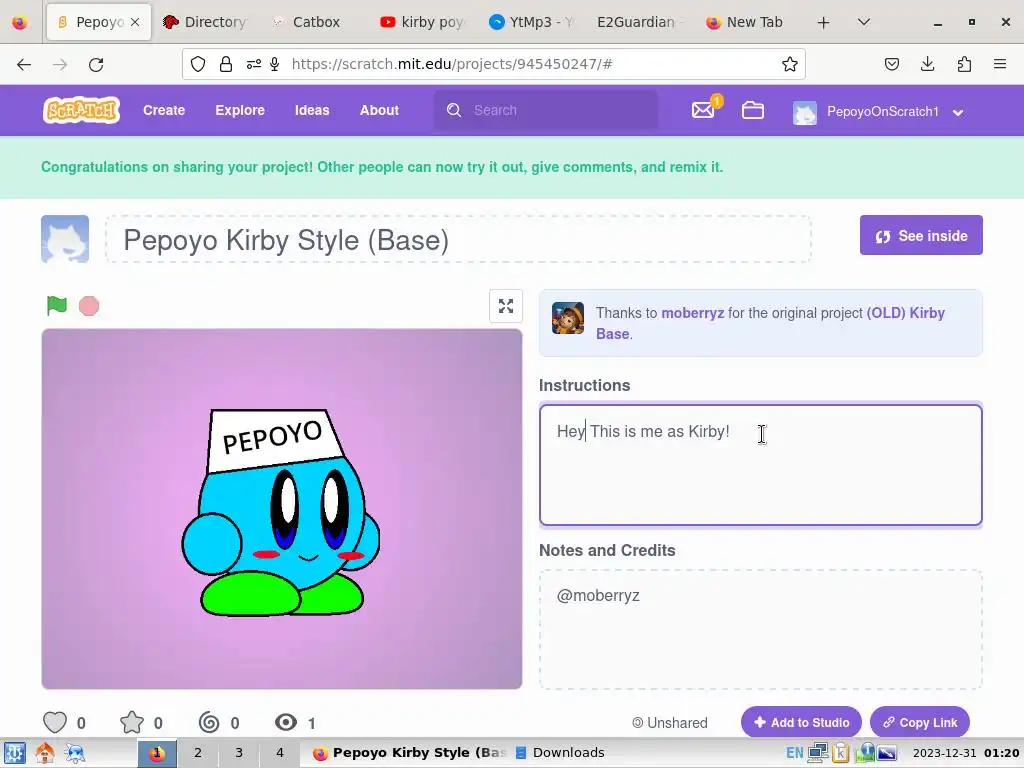This screenshot has width=1024, height=768.
Task: Open the Create menu item
Action: click(164, 110)
